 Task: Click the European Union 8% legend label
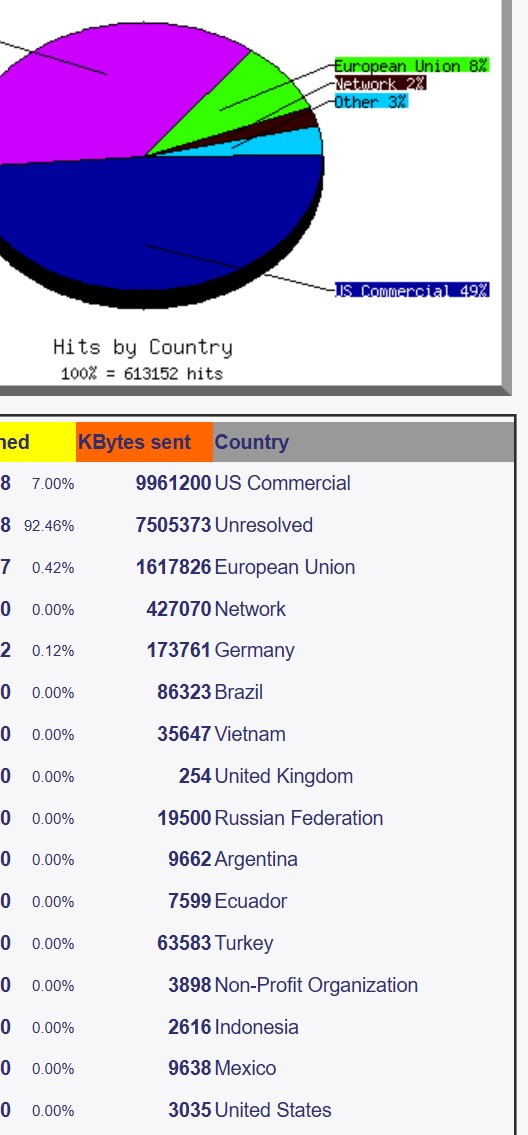tap(411, 66)
